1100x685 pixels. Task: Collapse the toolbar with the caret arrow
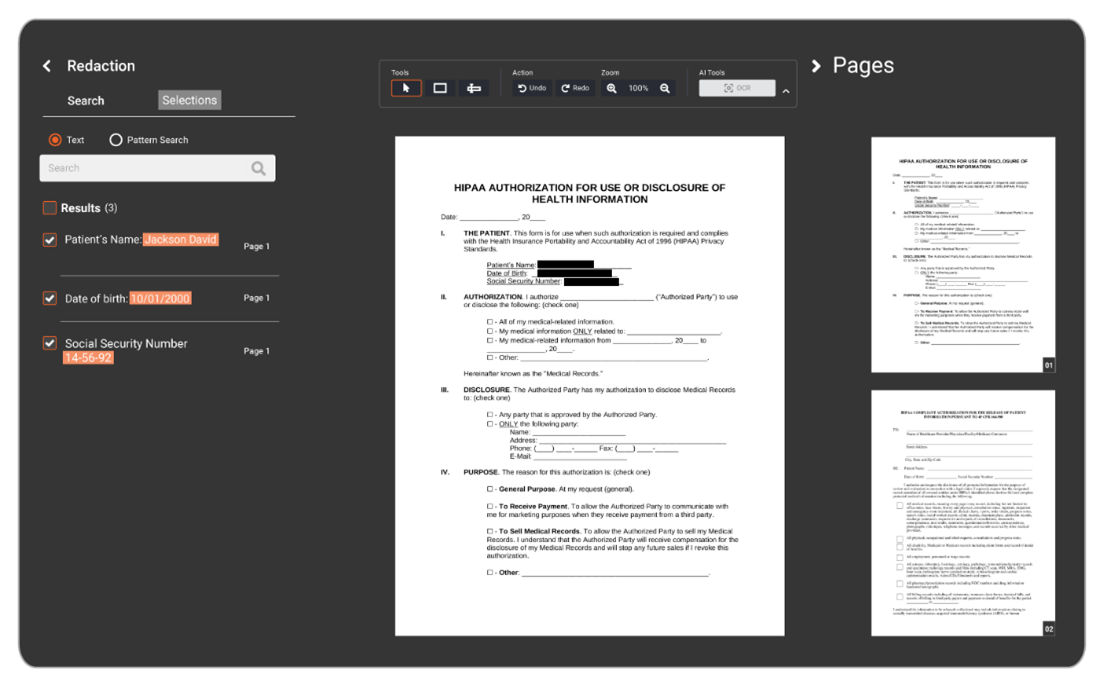786,91
